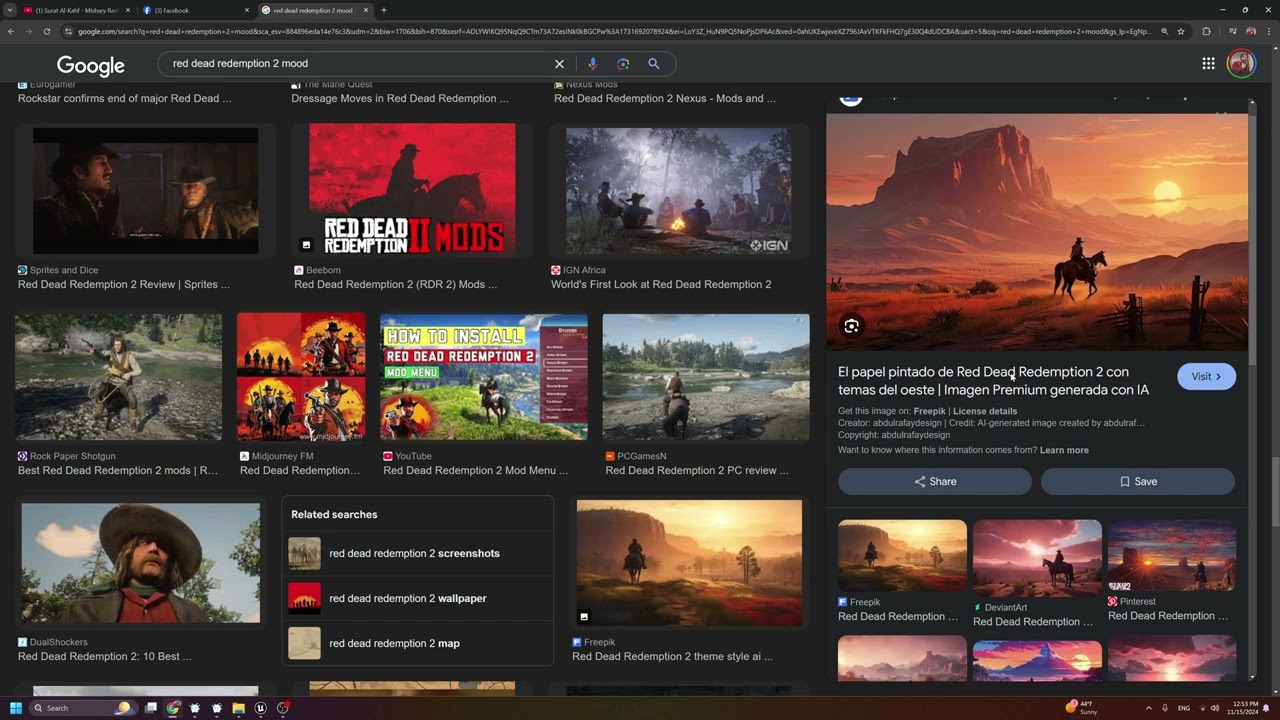The height and width of the screenshot is (720, 1280).
Task: Search related: red dead redemption 2 map
Action: (417, 643)
